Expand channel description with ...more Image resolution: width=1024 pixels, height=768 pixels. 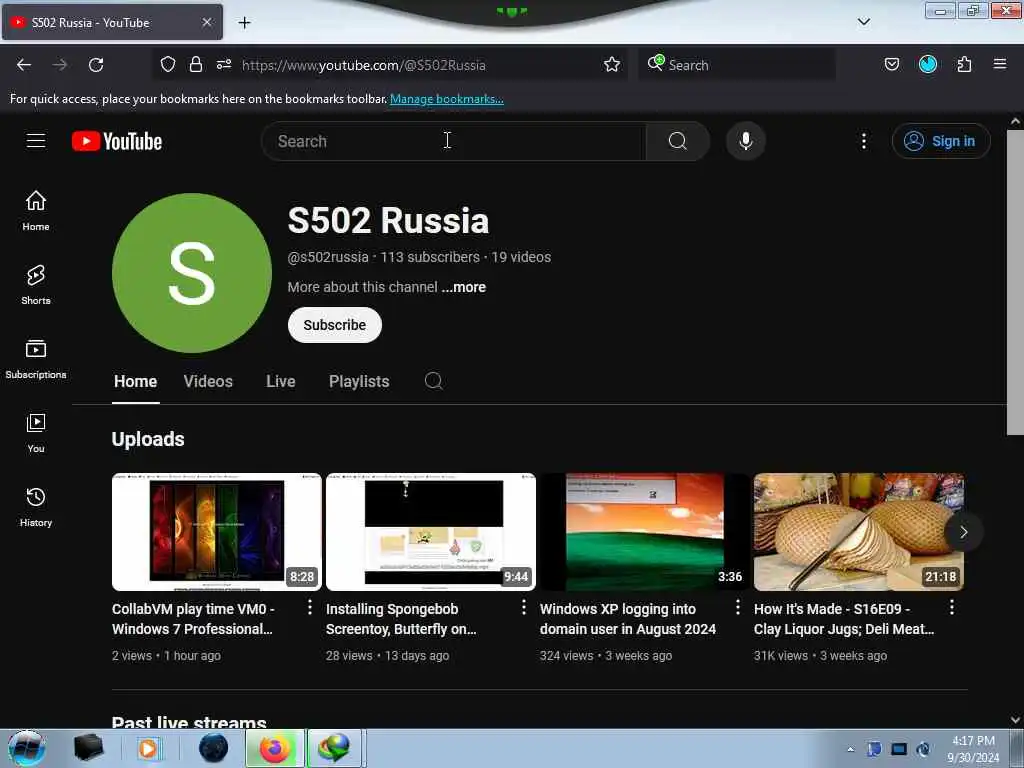[x=464, y=287]
